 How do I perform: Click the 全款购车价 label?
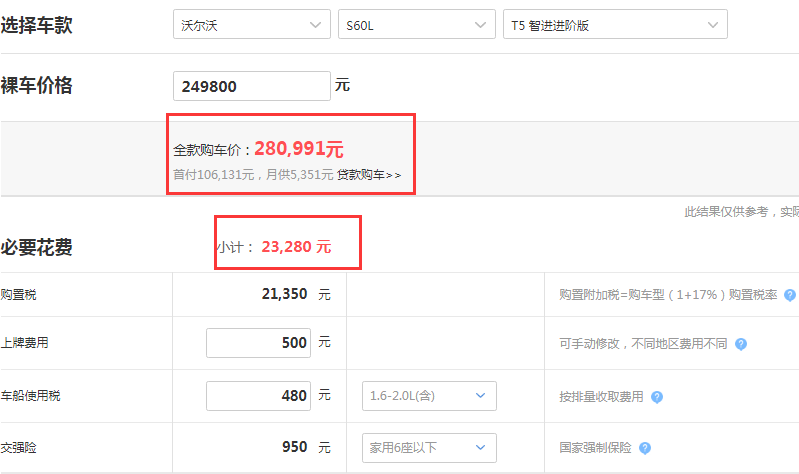tap(212, 150)
